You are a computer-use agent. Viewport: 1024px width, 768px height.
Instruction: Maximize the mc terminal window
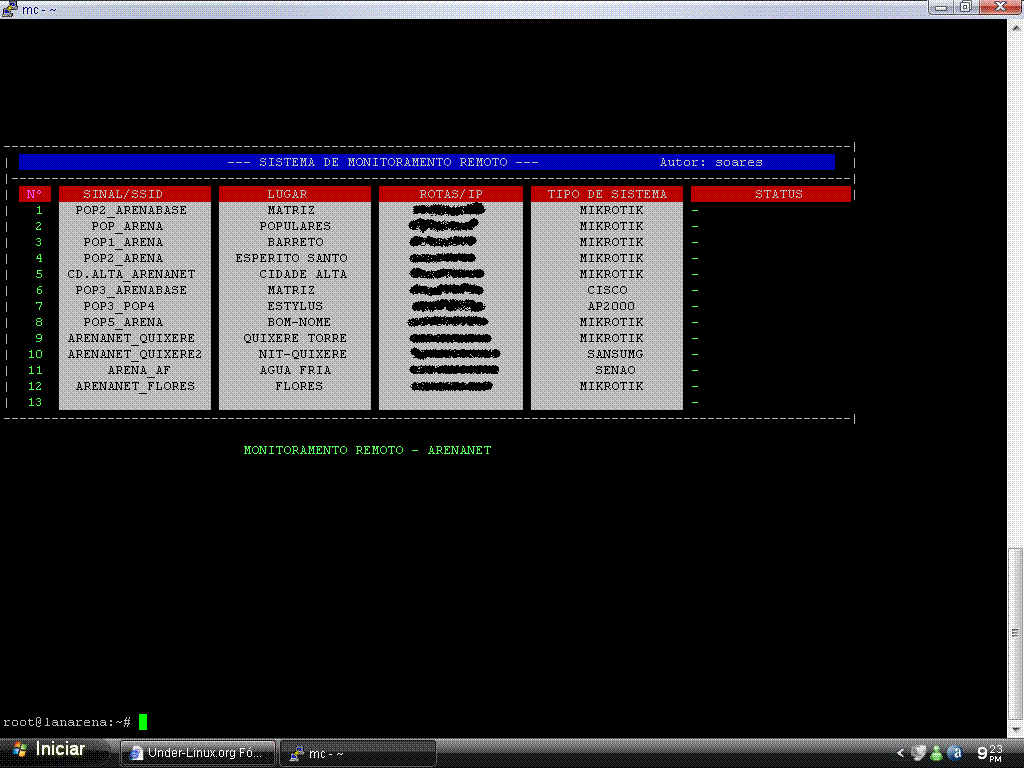click(x=965, y=8)
